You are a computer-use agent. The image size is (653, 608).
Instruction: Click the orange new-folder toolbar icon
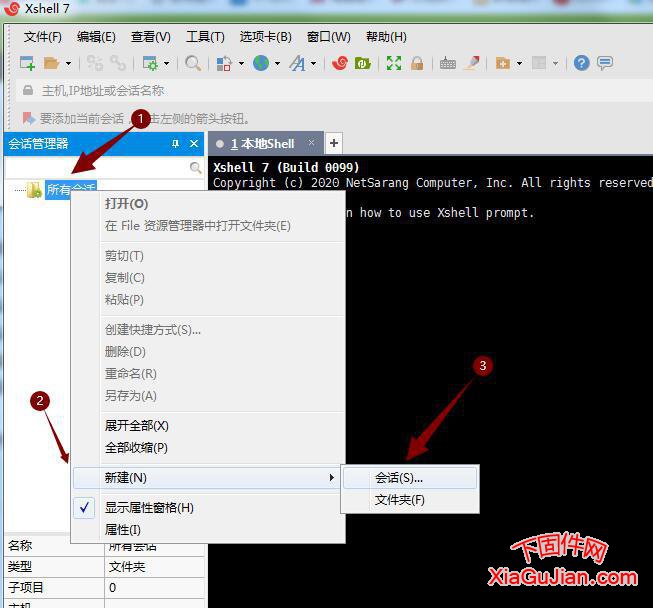tap(503, 63)
